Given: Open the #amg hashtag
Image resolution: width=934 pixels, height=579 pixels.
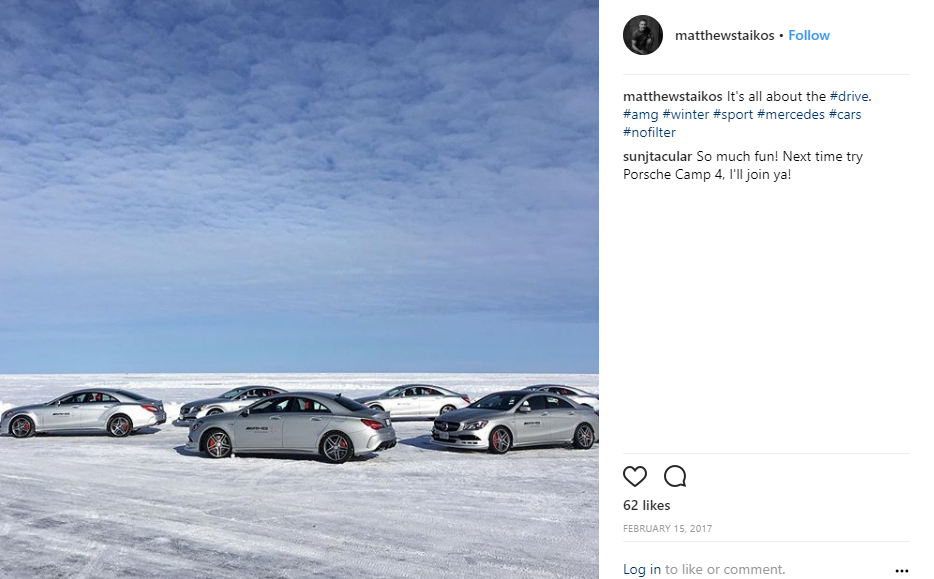Looking at the screenshot, I should 640,114.
